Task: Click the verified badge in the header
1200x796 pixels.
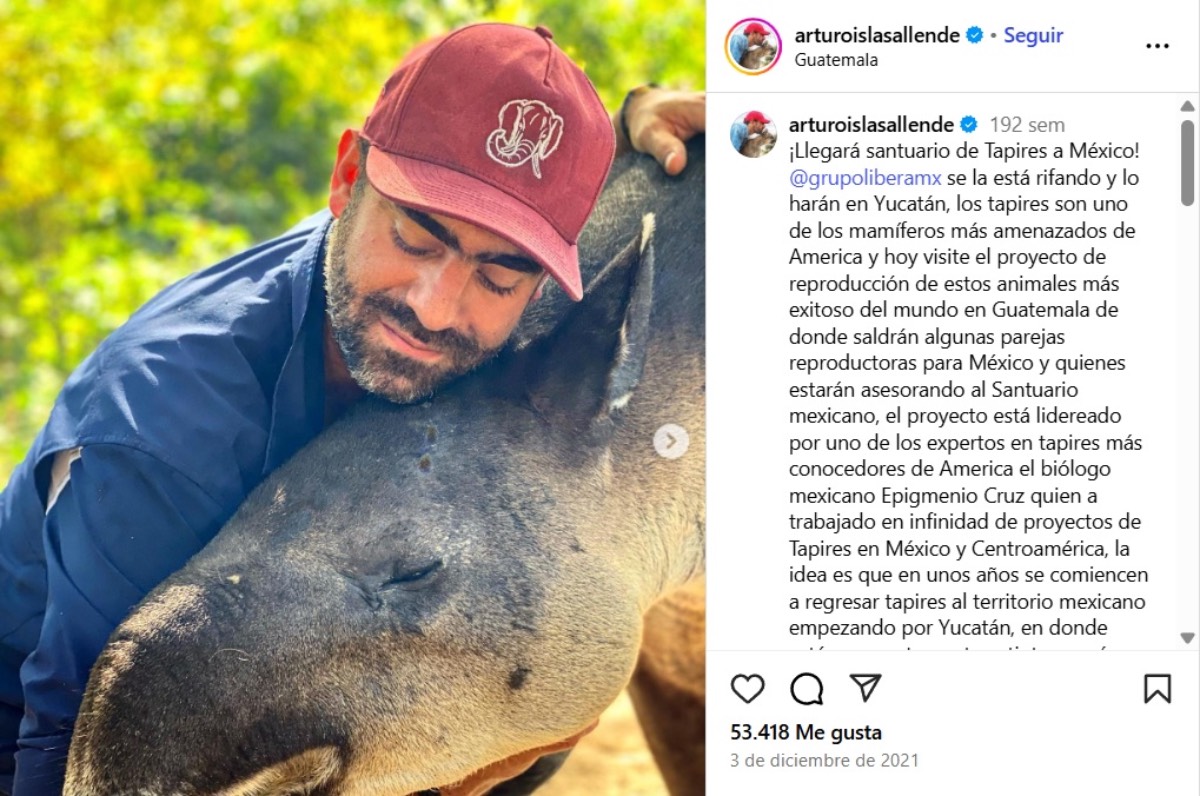Action: coord(975,35)
